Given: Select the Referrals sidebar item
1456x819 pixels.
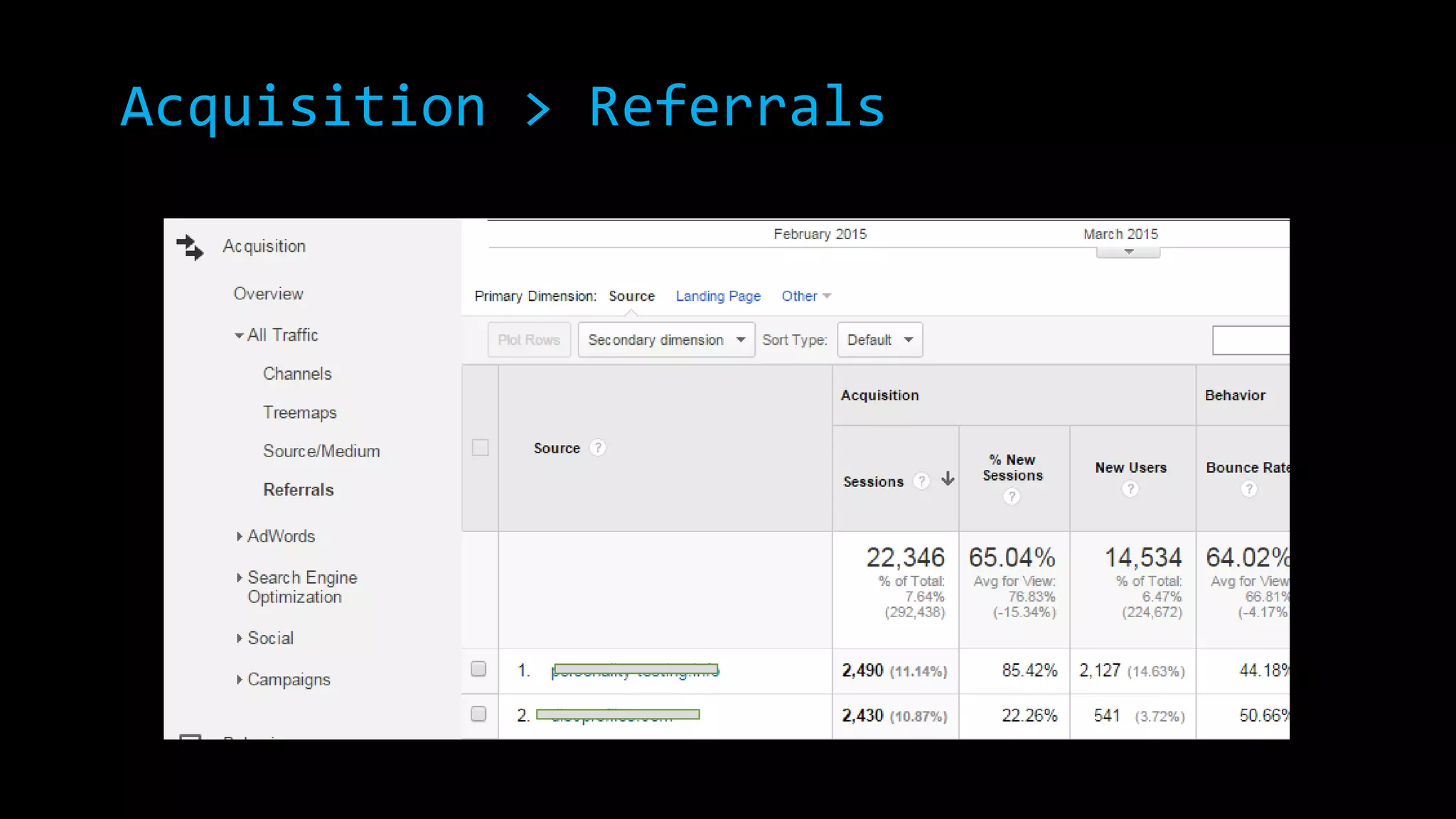Looking at the screenshot, I should tap(299, 490).
